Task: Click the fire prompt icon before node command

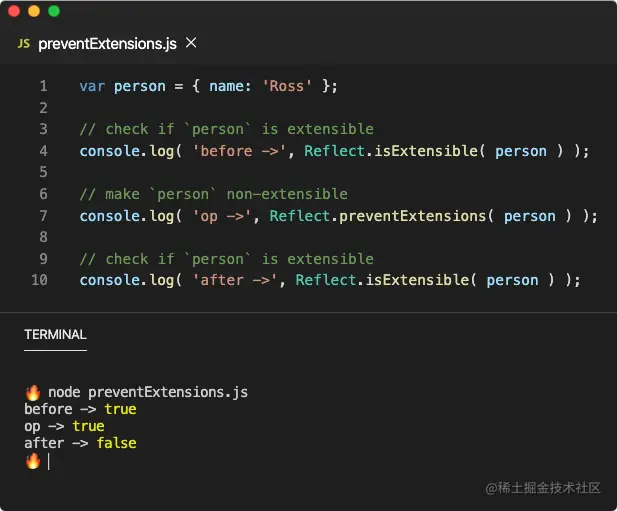Action: tap(33, 392)
